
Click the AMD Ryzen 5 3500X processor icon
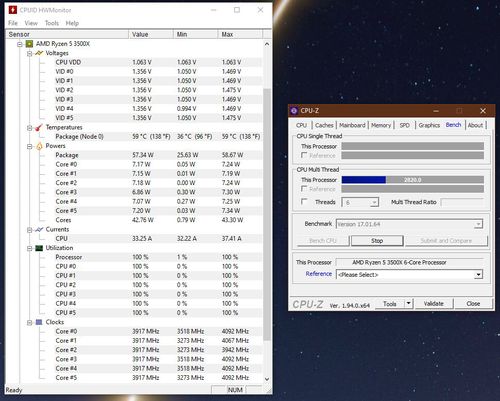[x=29, y=44]
